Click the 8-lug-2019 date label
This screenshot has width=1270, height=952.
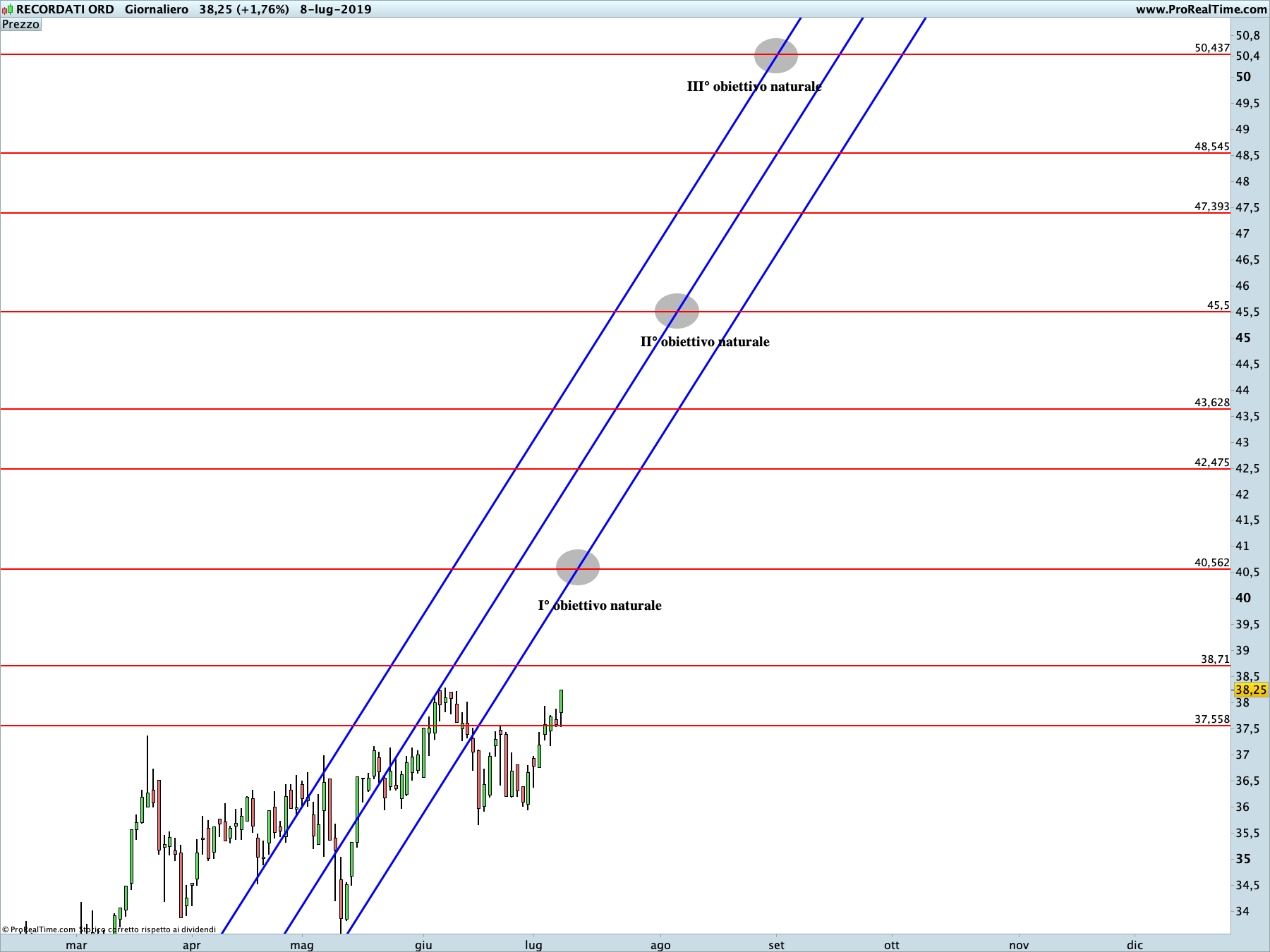[x=336, y=9]
